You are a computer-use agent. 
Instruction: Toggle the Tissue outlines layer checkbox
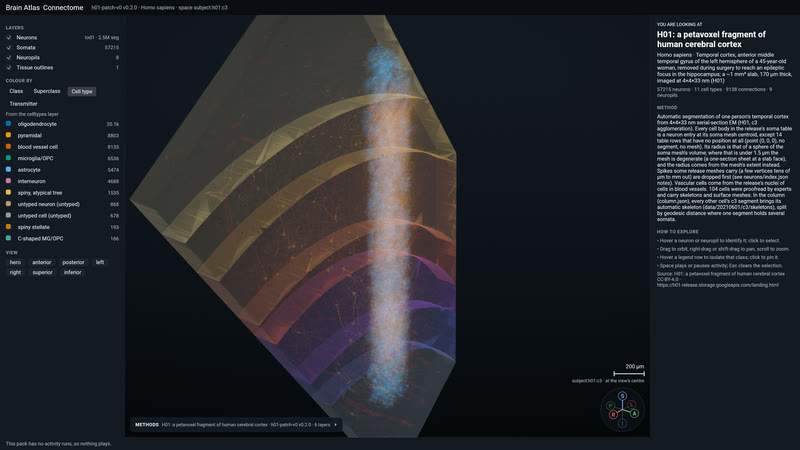click(9, 67)
